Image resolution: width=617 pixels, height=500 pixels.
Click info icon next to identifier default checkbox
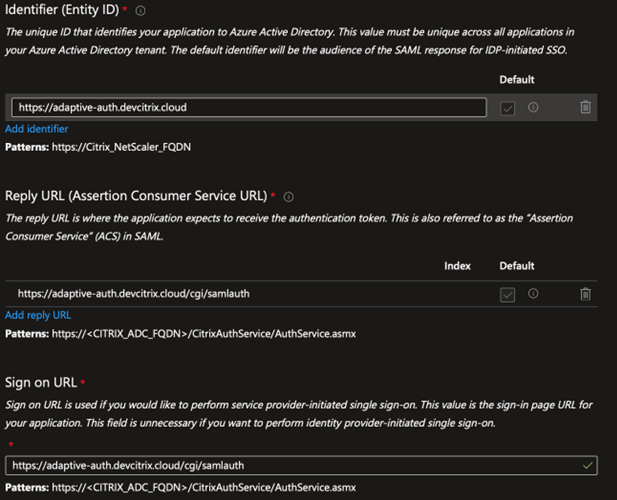[533, 107]
